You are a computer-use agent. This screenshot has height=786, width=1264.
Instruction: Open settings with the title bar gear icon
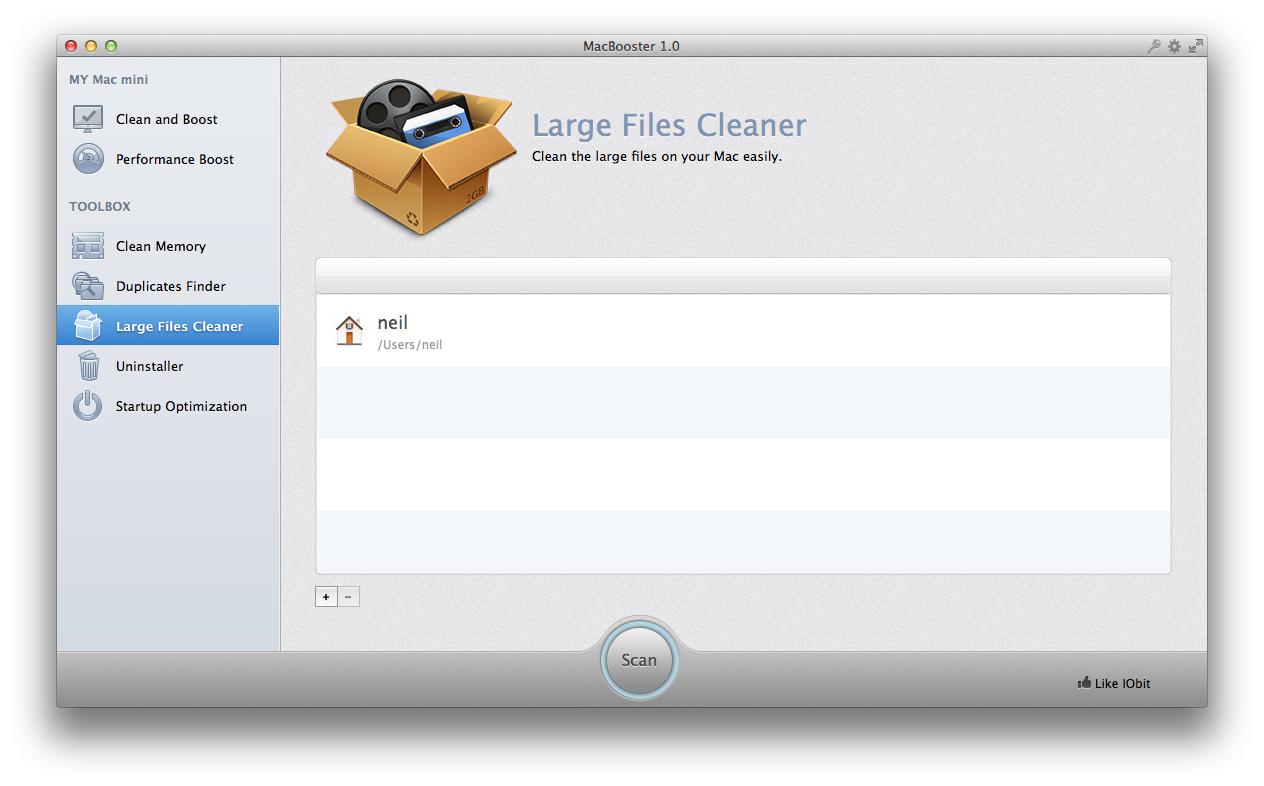point(1174,46)
